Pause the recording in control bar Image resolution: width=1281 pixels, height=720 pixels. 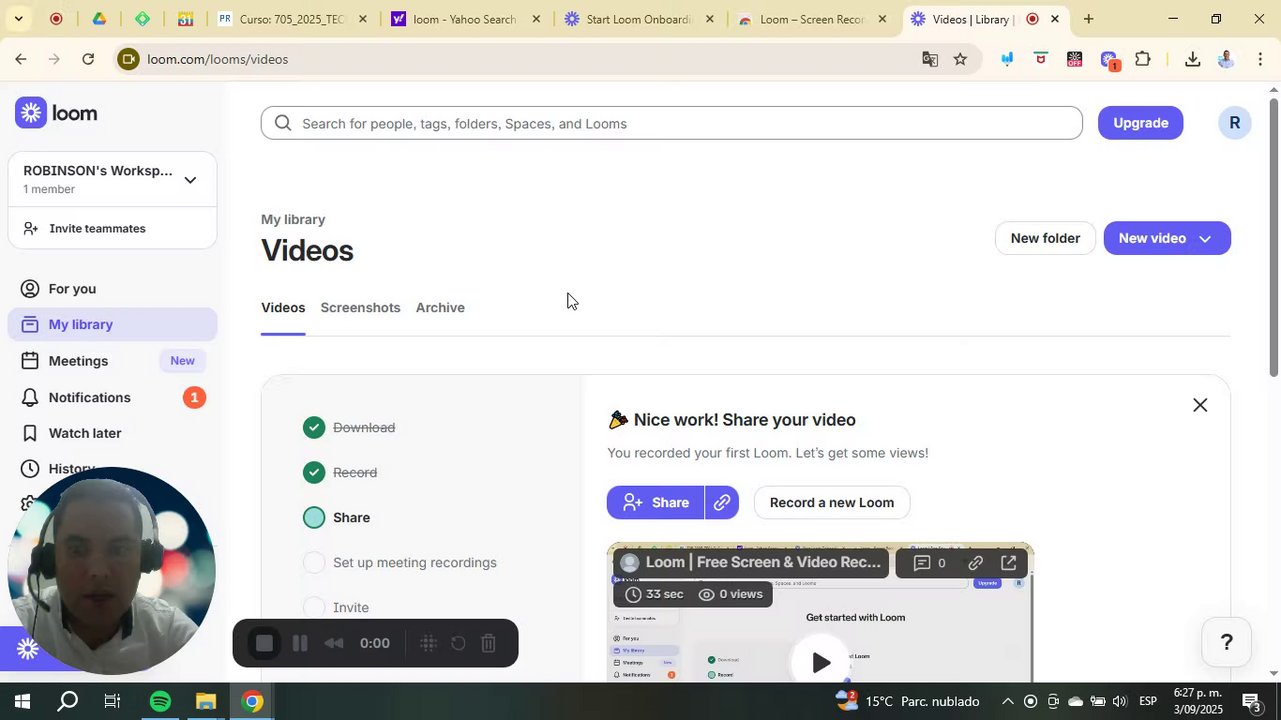tap(299, 644)
